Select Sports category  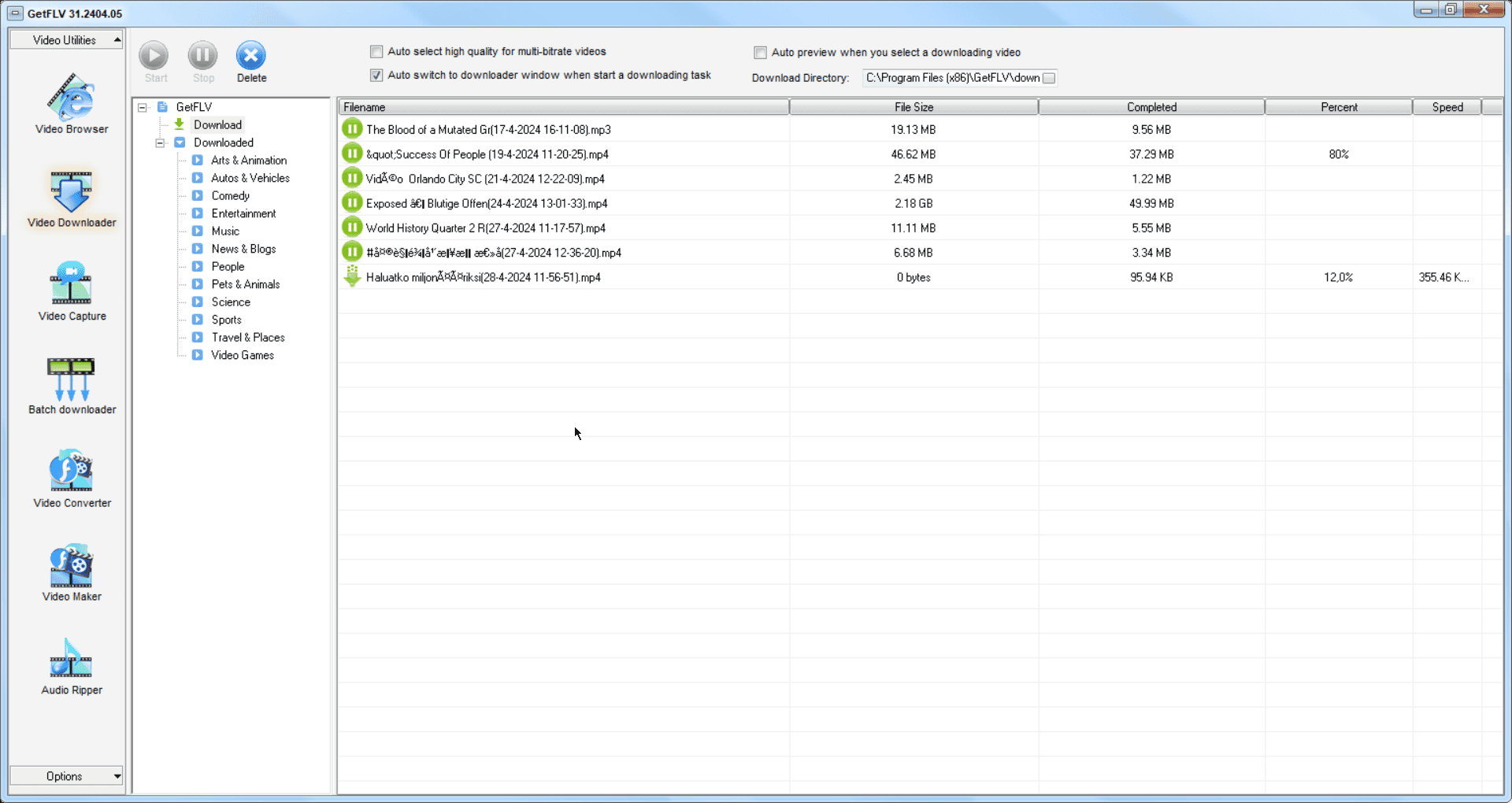(x=227, y=320)
